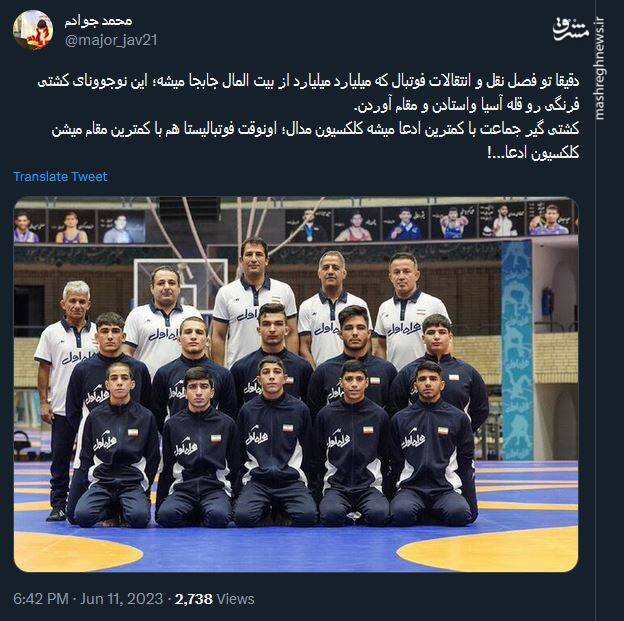Viewport: 624px width, 621px height.
Task: Open the profile avatar of محمد جوادم
Action: coord(33,30)
